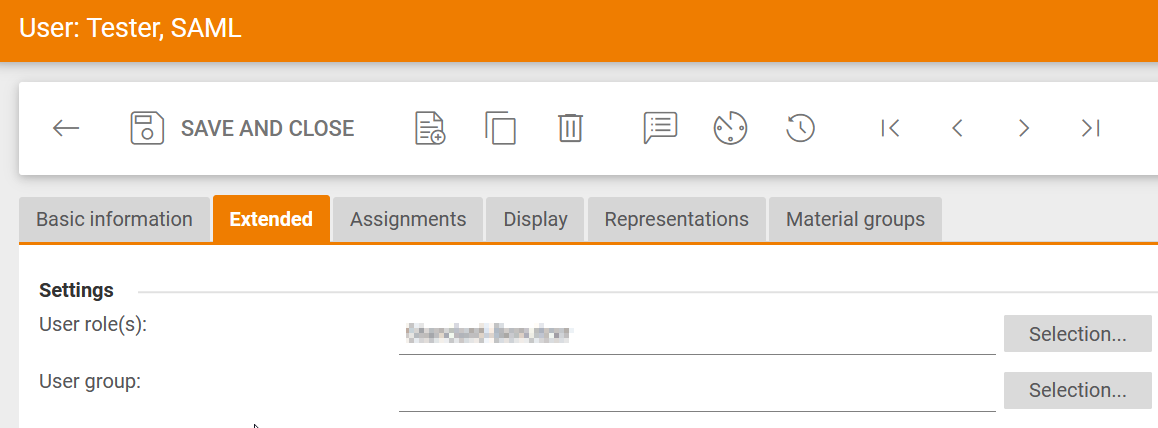Duplicate the user with the copy icon
1158x428 pixels.
click(x=500, y=128)
